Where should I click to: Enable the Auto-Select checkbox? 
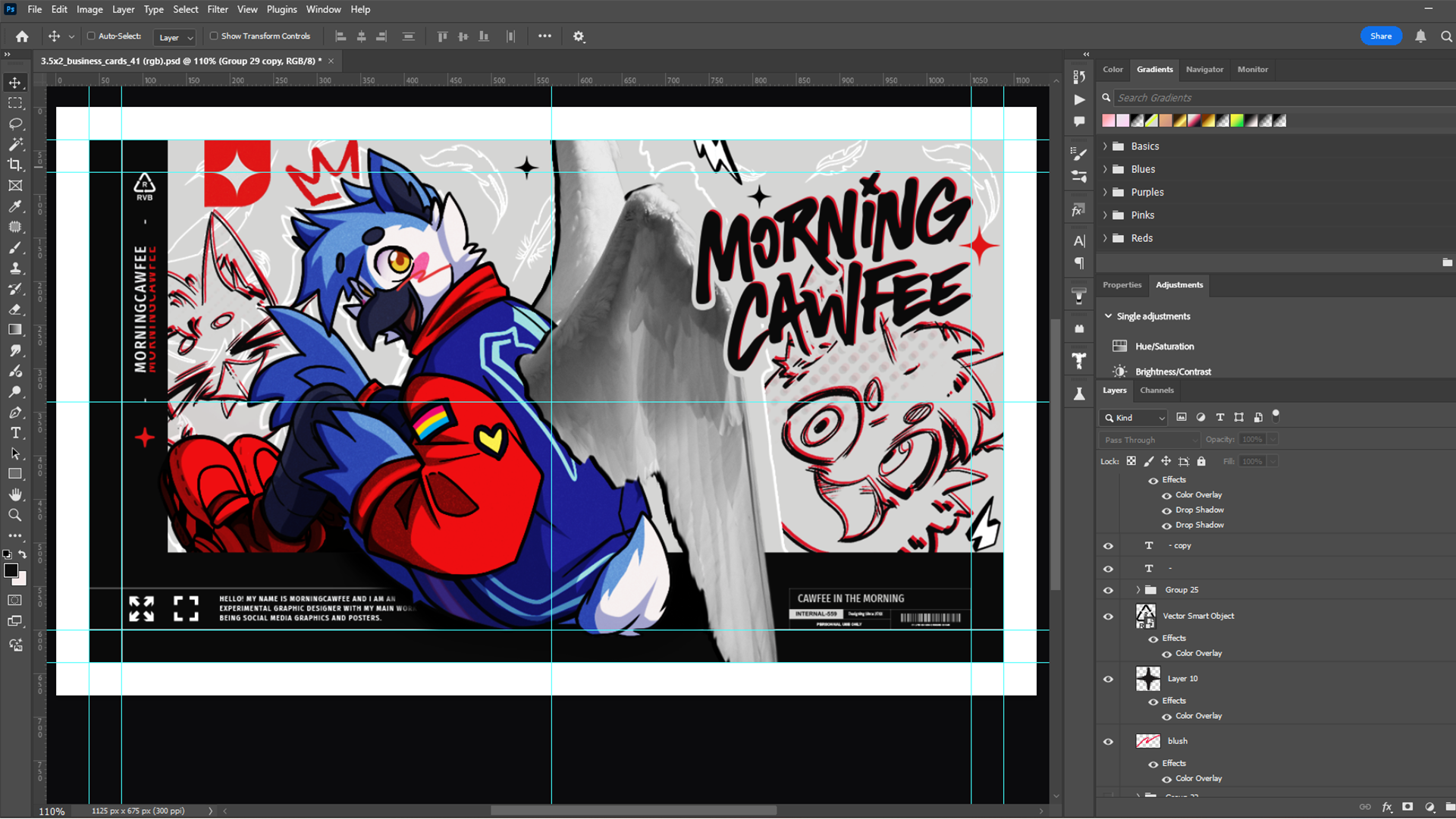click(x=91, y=36)
